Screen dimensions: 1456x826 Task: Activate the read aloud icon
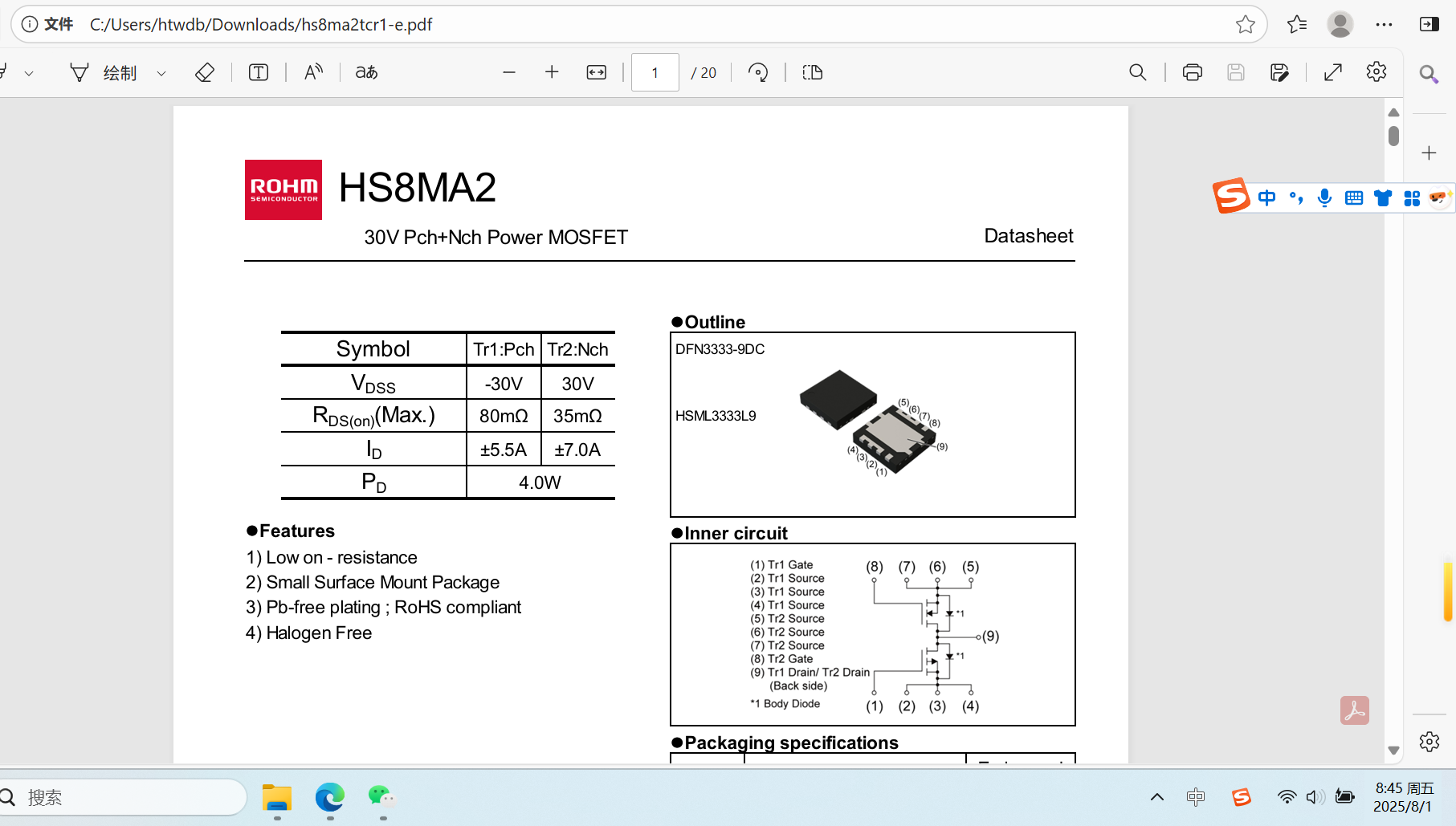313,73
